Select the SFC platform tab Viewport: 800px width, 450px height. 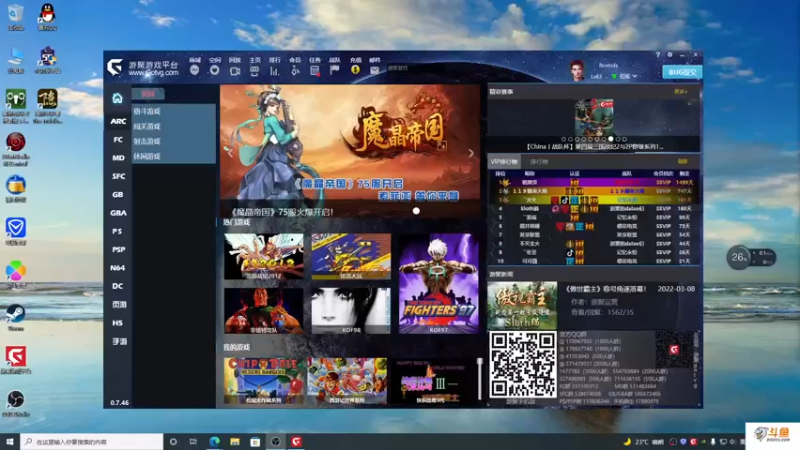118,176
